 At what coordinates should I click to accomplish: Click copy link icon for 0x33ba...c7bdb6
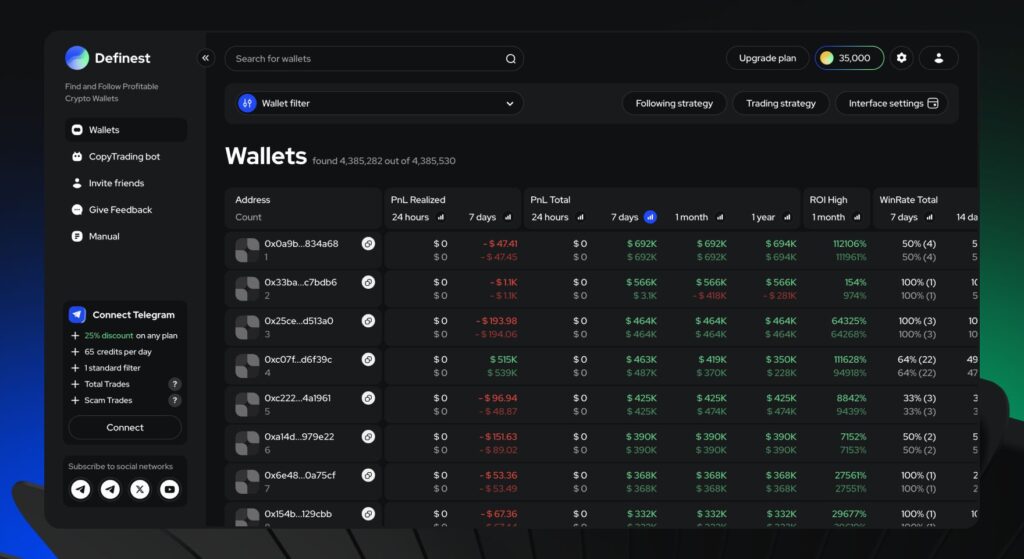pos(368,282)
